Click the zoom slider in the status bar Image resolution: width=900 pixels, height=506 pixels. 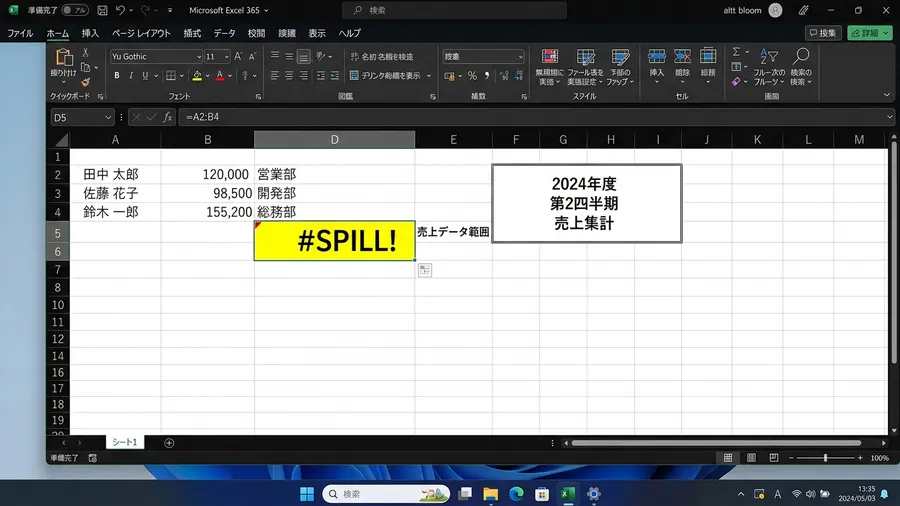coord(825,458)
